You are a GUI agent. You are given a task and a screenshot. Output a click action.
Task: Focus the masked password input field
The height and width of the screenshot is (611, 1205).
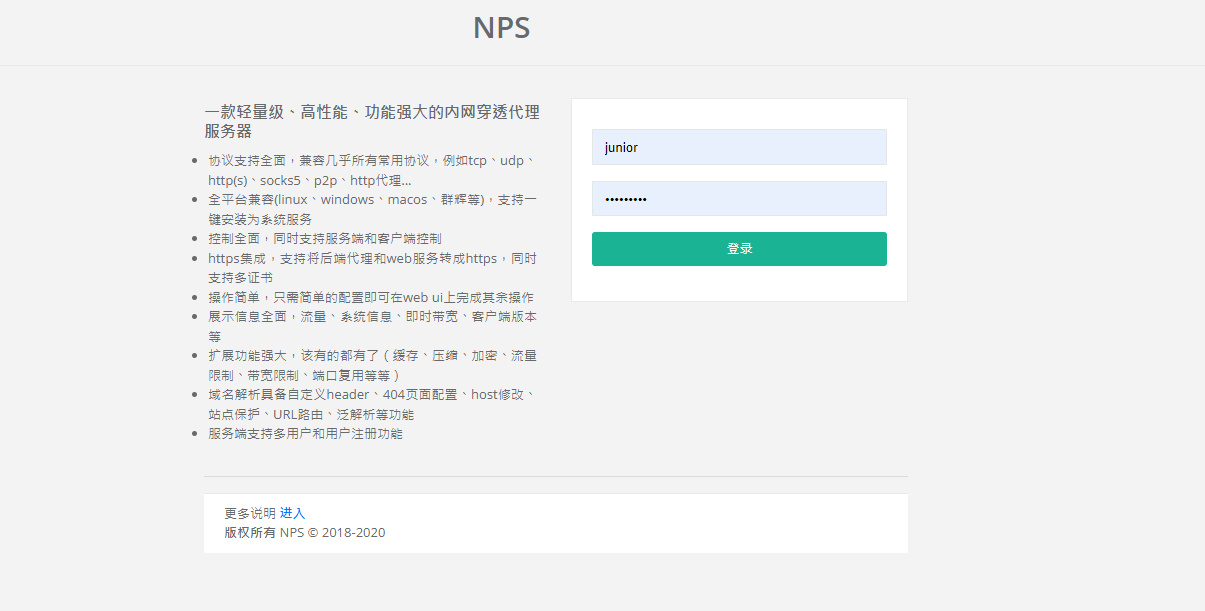click(738, 198)
